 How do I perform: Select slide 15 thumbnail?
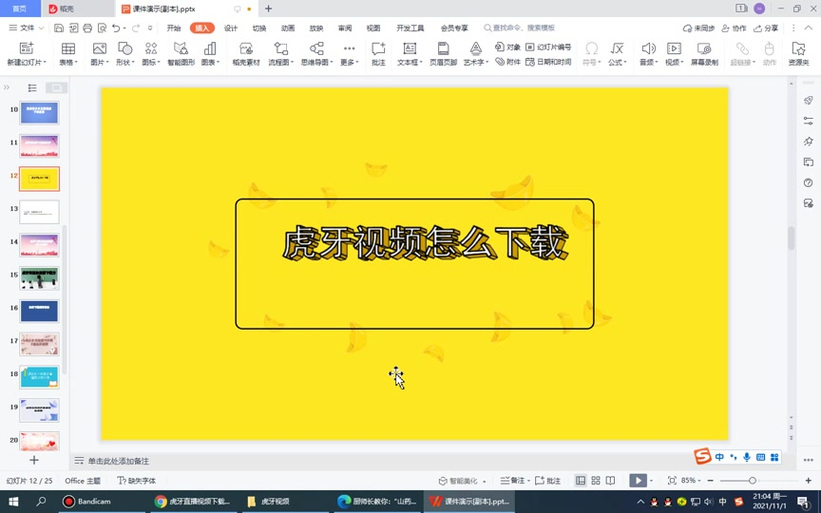pyautogui.click(x=39, y=278)
